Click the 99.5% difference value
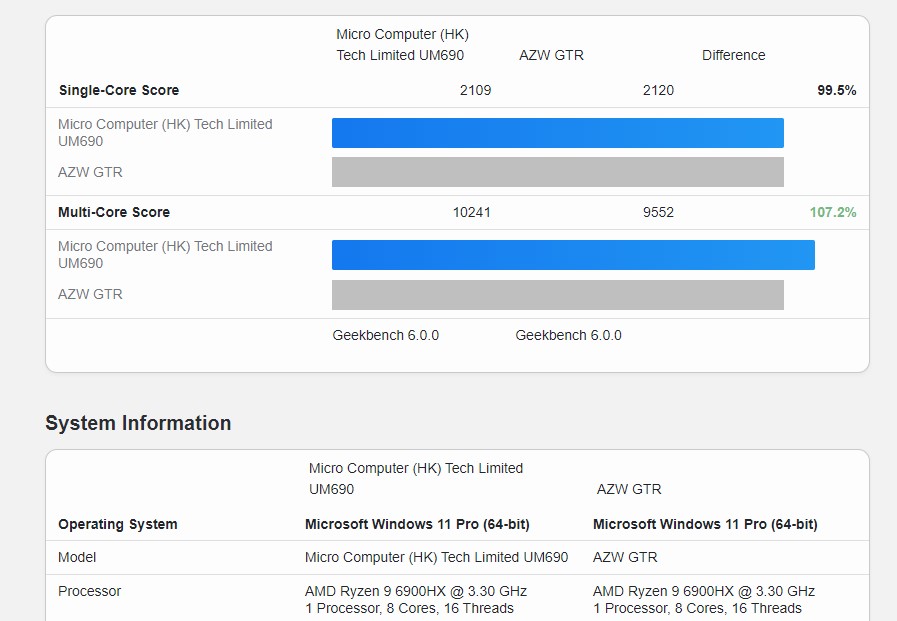The image size is (897, 621). coord(836,90)
